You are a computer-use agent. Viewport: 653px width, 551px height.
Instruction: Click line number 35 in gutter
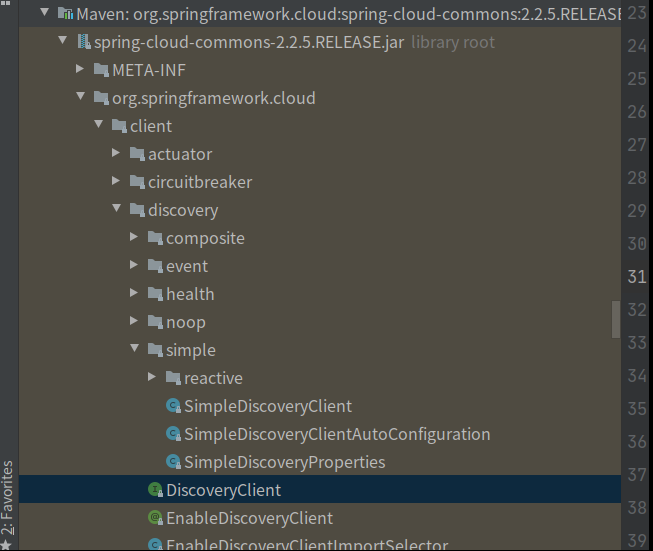point(637,409)
